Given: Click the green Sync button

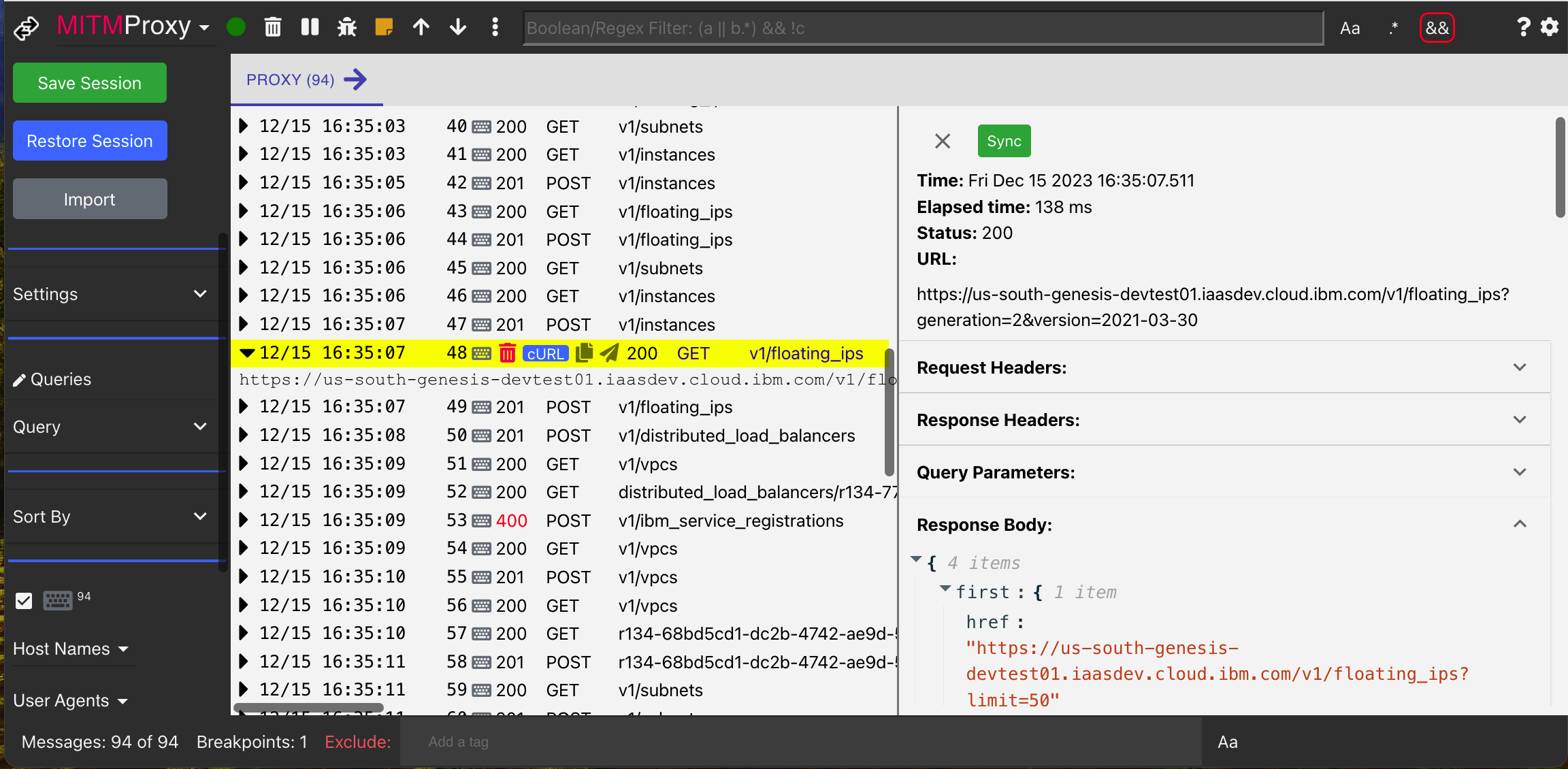Looking at the screenshot, I should coord(1004,141).
